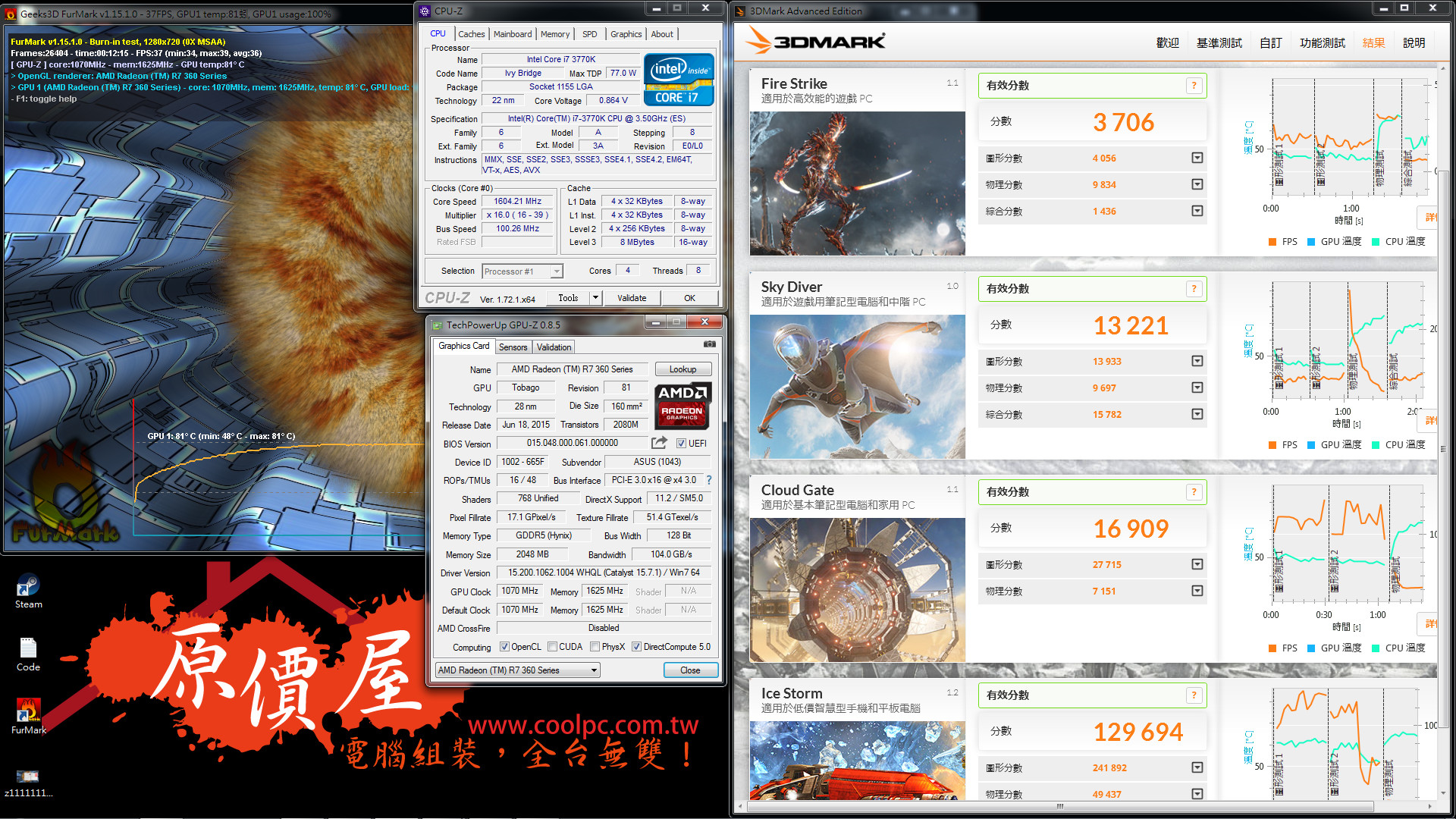This screenshot has width=1456, height=819.
Task: Click the CPU-Z OK button
Action: [689, 298]
